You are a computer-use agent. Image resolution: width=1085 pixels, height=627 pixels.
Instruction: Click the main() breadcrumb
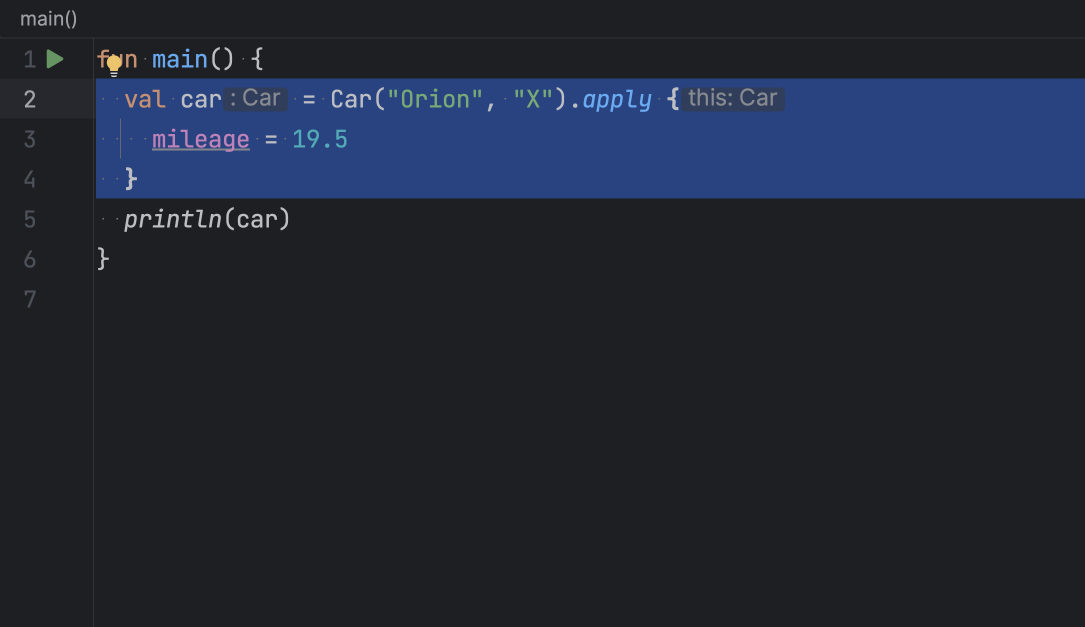point(48,19)
